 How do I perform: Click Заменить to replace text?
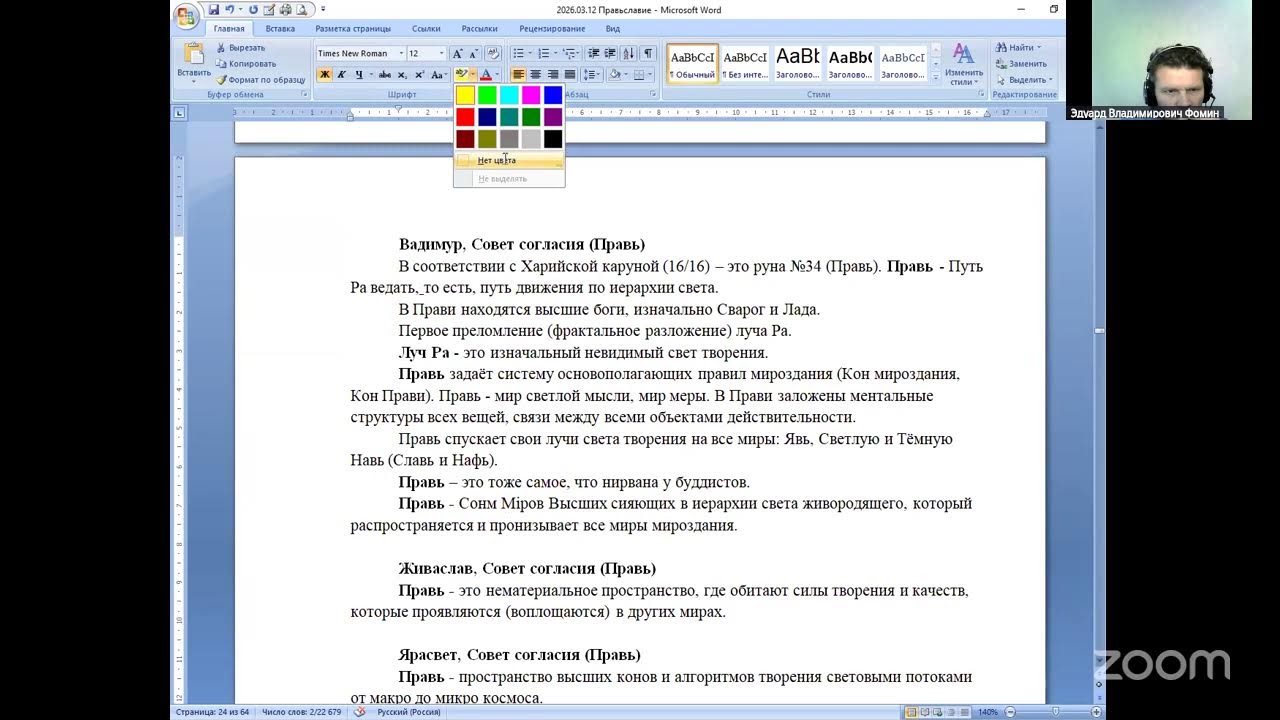[x=1020, y=63]
